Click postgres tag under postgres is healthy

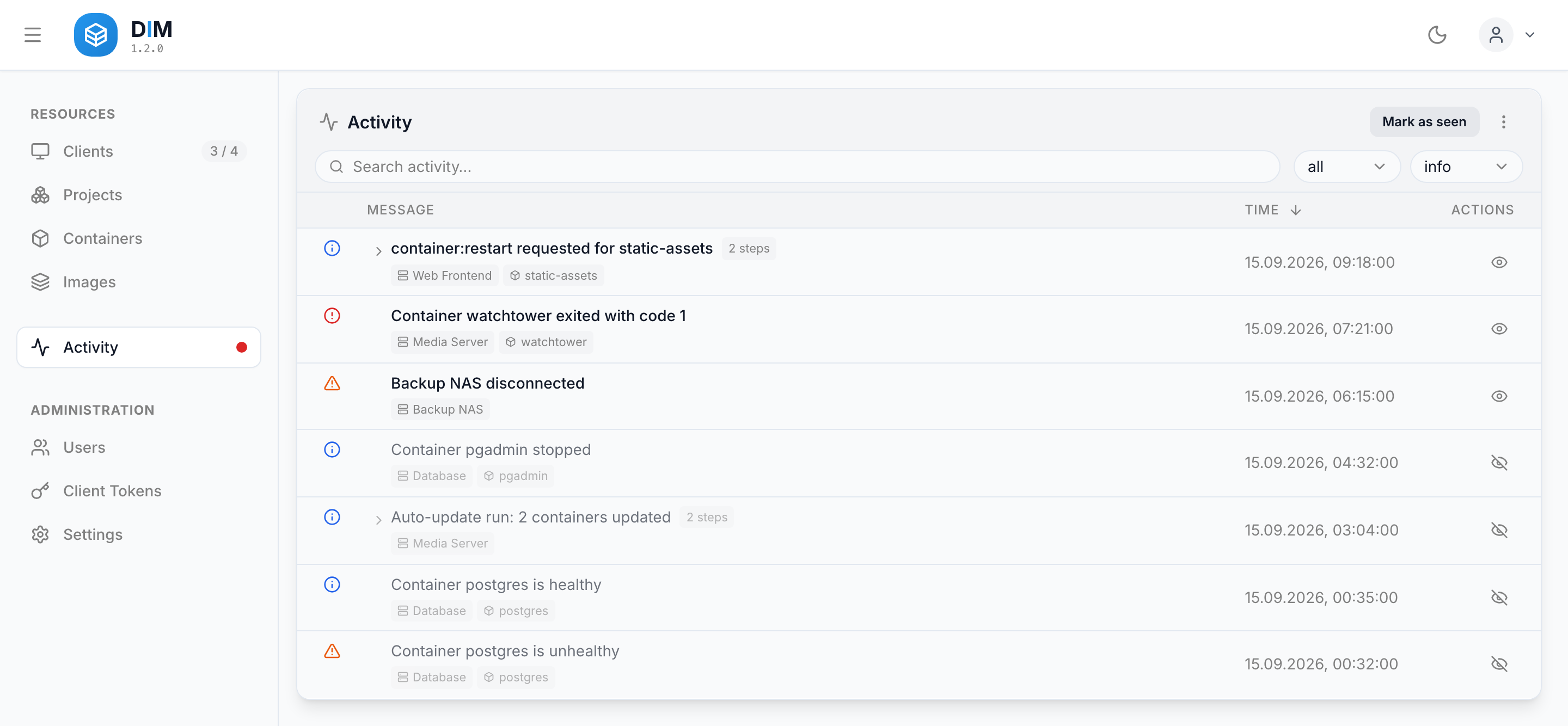[516, 611]
